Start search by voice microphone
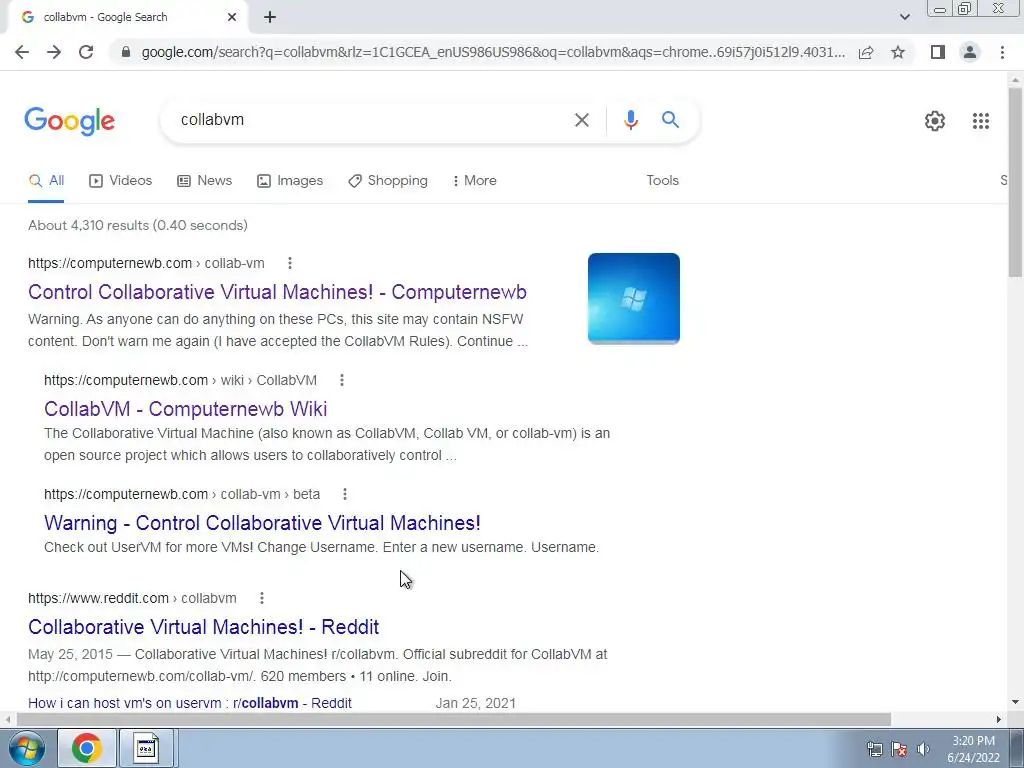Image resolution: width=1024 pixels, height=768 pixels. pyautogui.click(x=630, y=120)
